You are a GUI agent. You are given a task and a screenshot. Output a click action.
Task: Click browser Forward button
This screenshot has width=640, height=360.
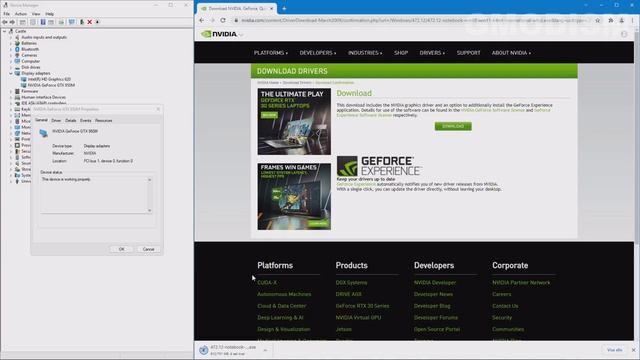click(x=212, y=20)
